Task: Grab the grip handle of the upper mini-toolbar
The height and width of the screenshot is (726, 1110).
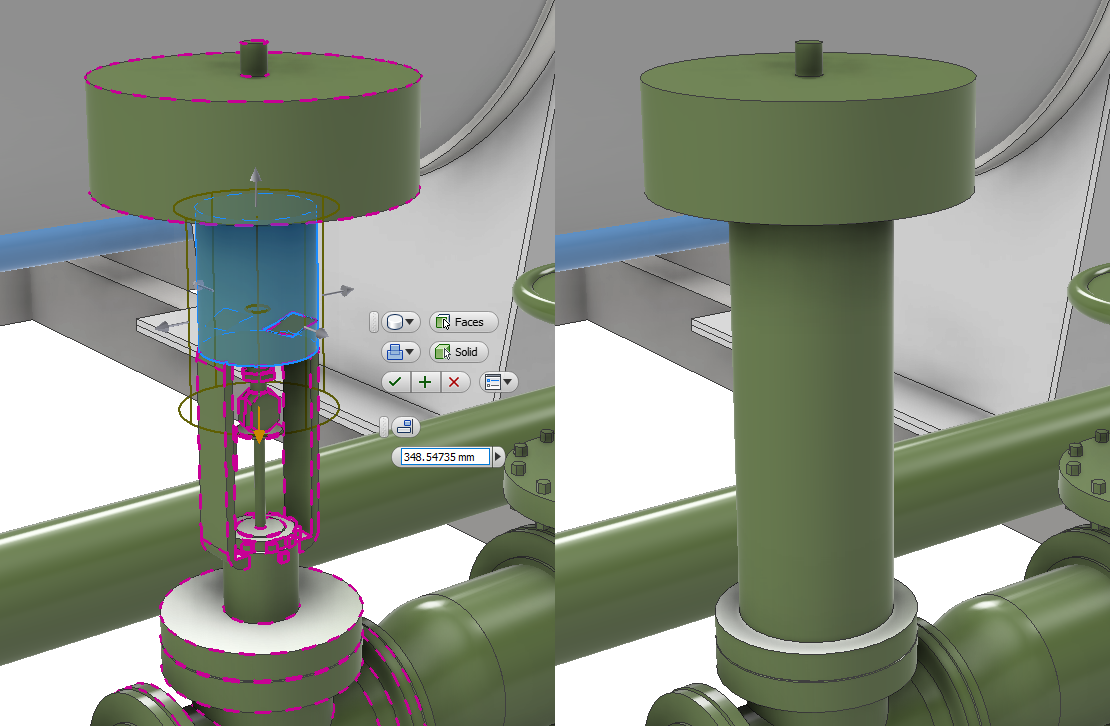Action: pos(374,322)
